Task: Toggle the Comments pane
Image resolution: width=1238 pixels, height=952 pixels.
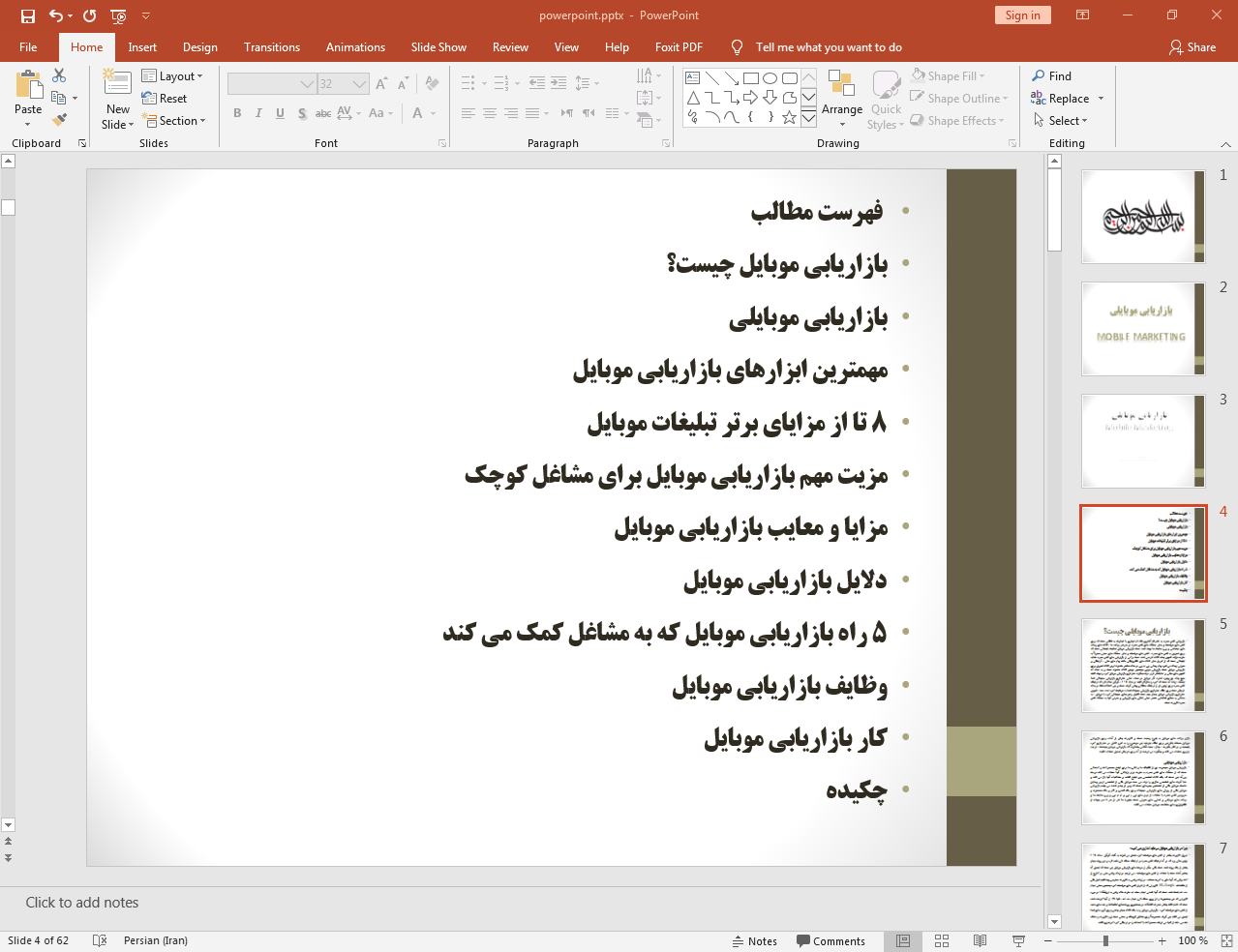Action: [x=830, y=941]
